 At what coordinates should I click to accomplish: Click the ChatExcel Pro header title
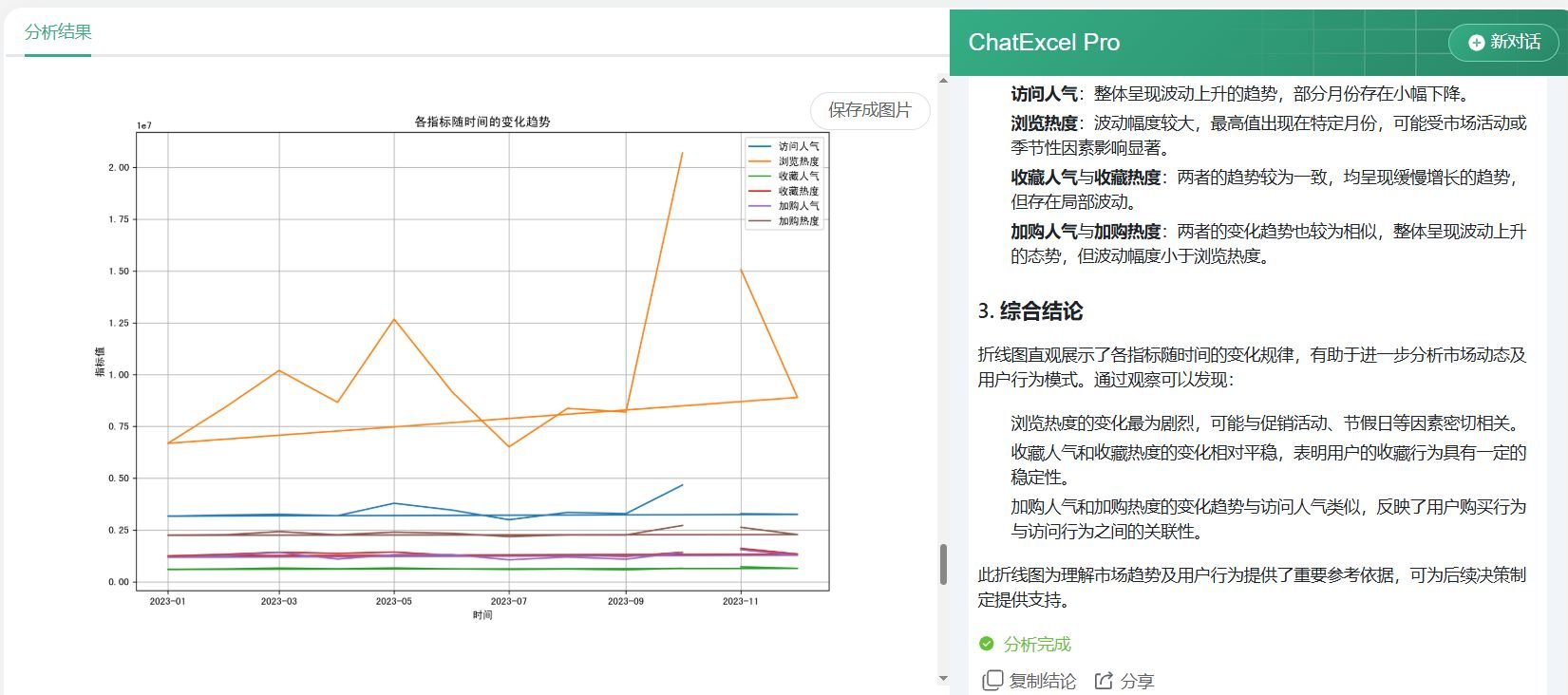tap(1043, 43)
